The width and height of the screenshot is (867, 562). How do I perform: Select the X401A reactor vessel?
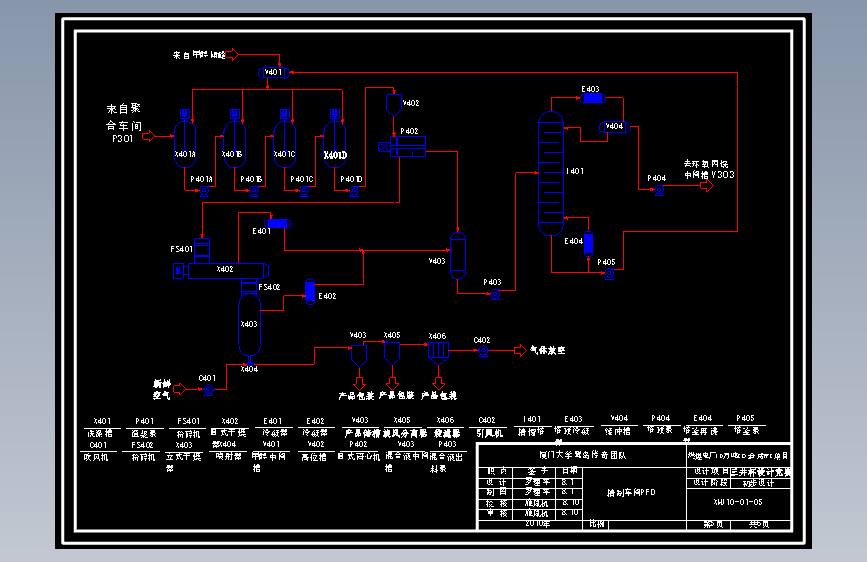point(185,144)
